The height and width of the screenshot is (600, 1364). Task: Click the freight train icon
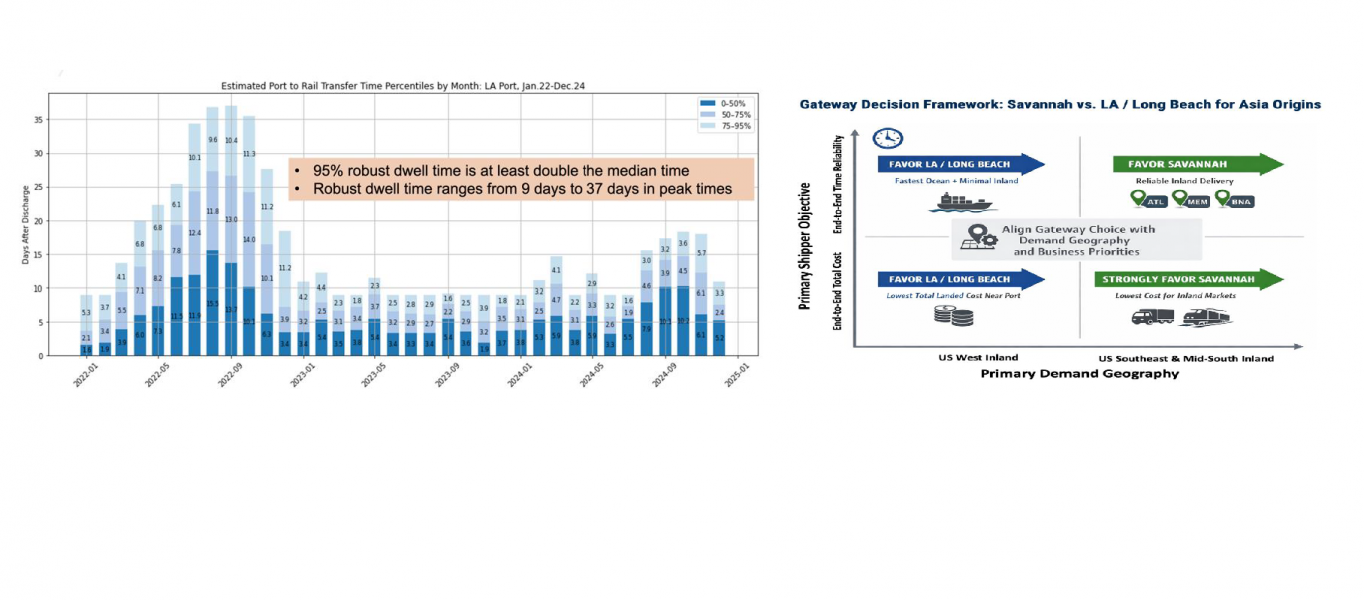[x=1204, y=316]
